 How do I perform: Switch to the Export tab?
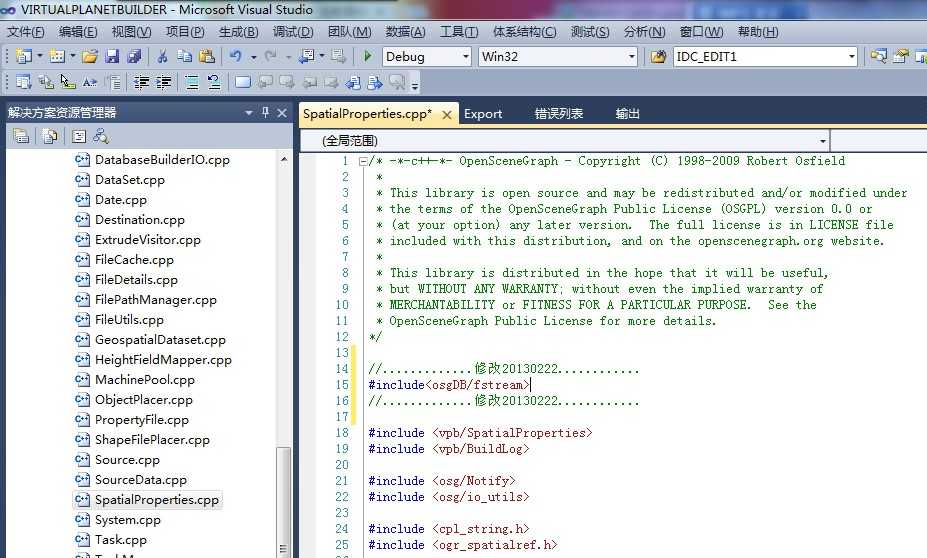(483, 114)
